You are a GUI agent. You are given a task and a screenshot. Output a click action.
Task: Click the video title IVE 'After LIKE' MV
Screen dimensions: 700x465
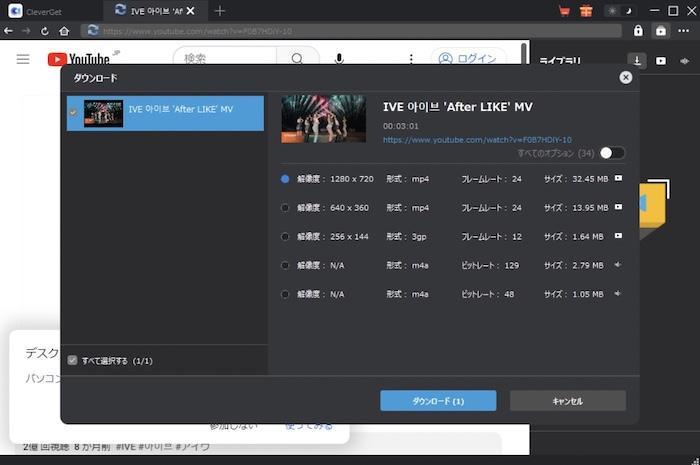pyautogui.click(x=458, y=107)
